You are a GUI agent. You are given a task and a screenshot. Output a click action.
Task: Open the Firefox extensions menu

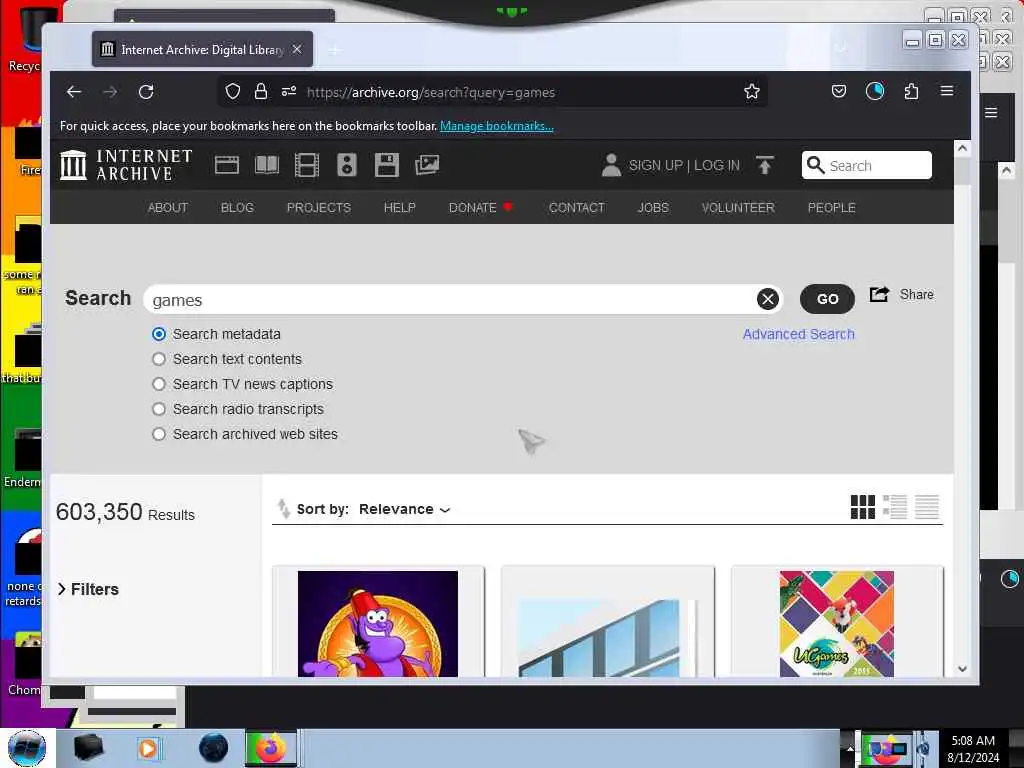click(x=912, y=91)
